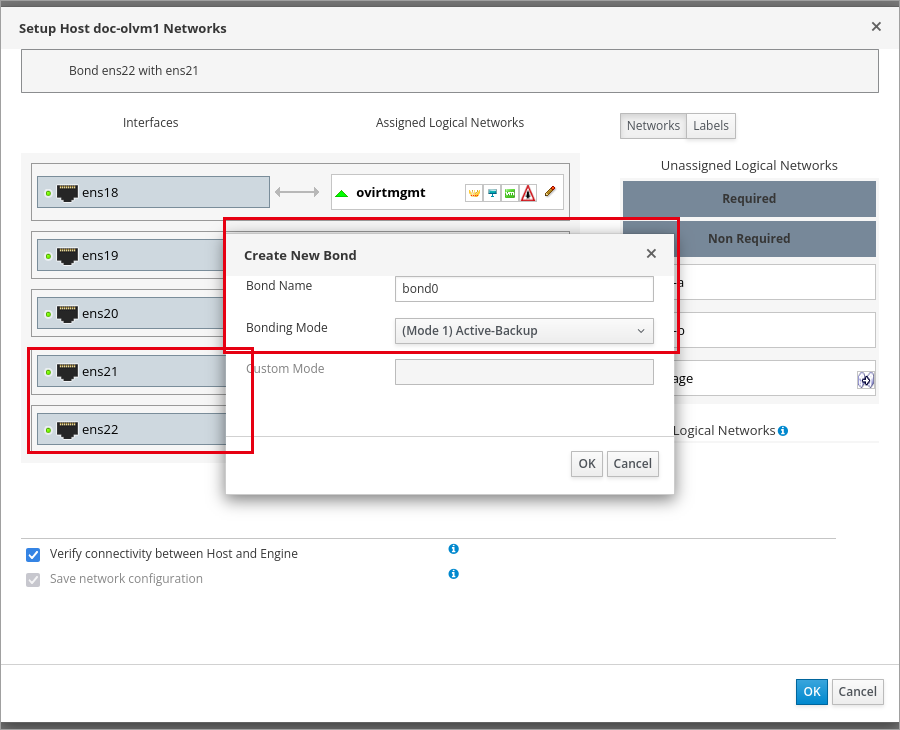Show info for Verify connectivity option
The width and height of the screenshot is (900, 730).
pyautogui.click(x=453, y=549)
